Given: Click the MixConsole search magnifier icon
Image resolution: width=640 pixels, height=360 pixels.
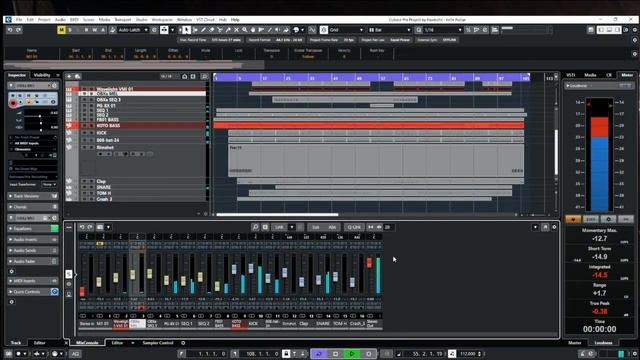Looking at the screenshot, I should point(255,227).
